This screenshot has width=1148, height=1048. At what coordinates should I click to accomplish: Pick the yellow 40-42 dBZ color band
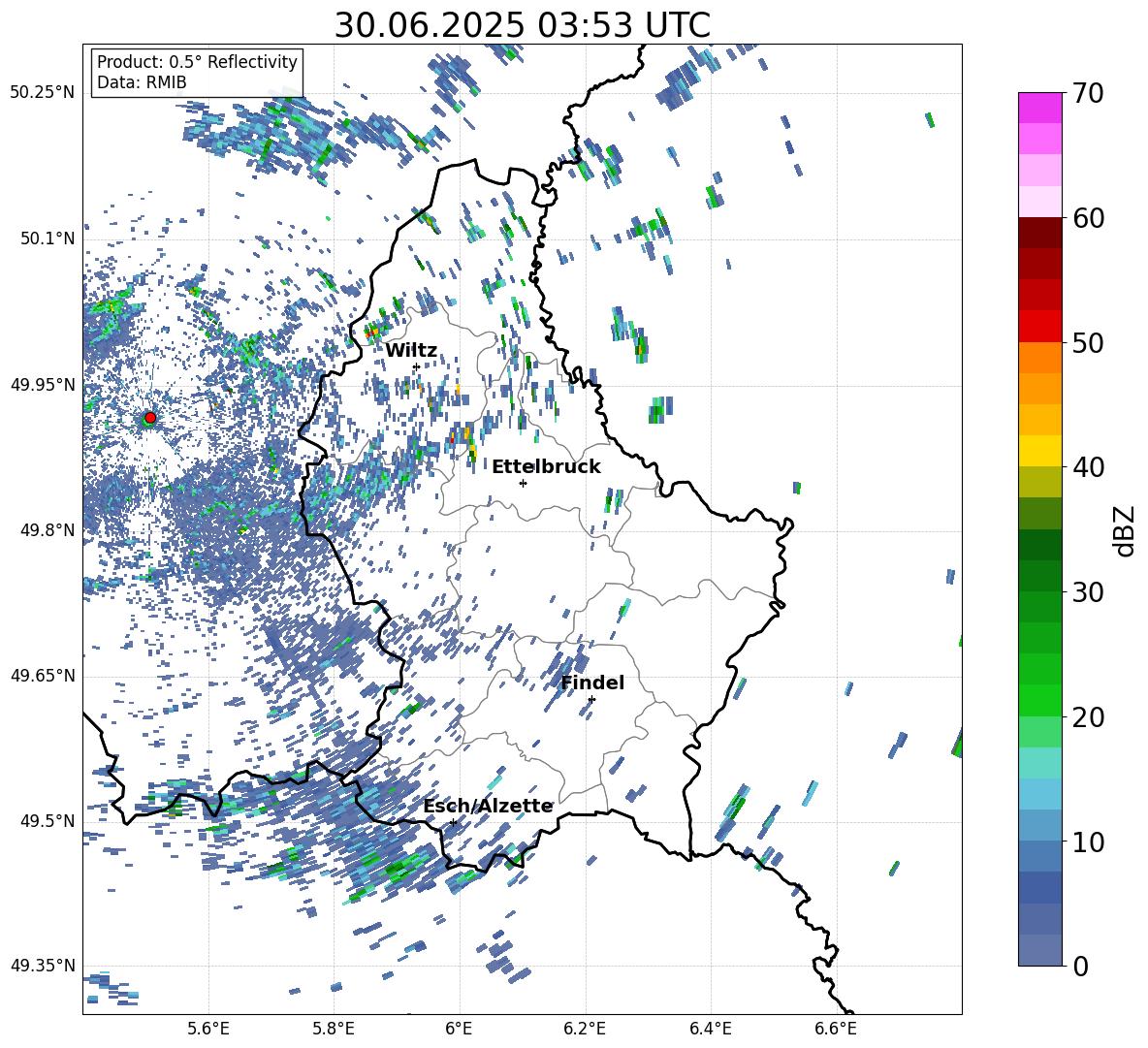[1039, 451]
